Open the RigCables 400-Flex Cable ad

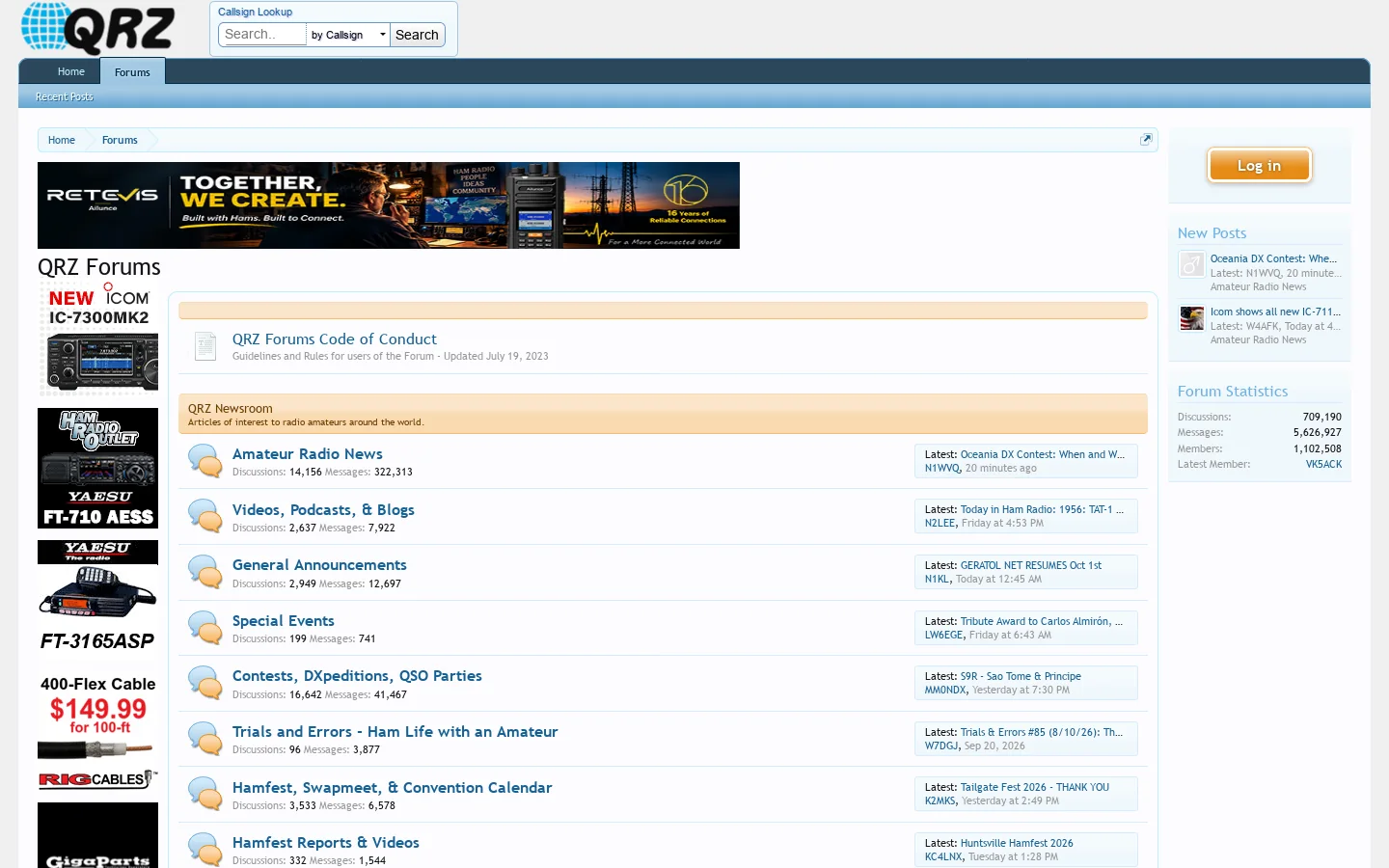click(x=98, y=732)
